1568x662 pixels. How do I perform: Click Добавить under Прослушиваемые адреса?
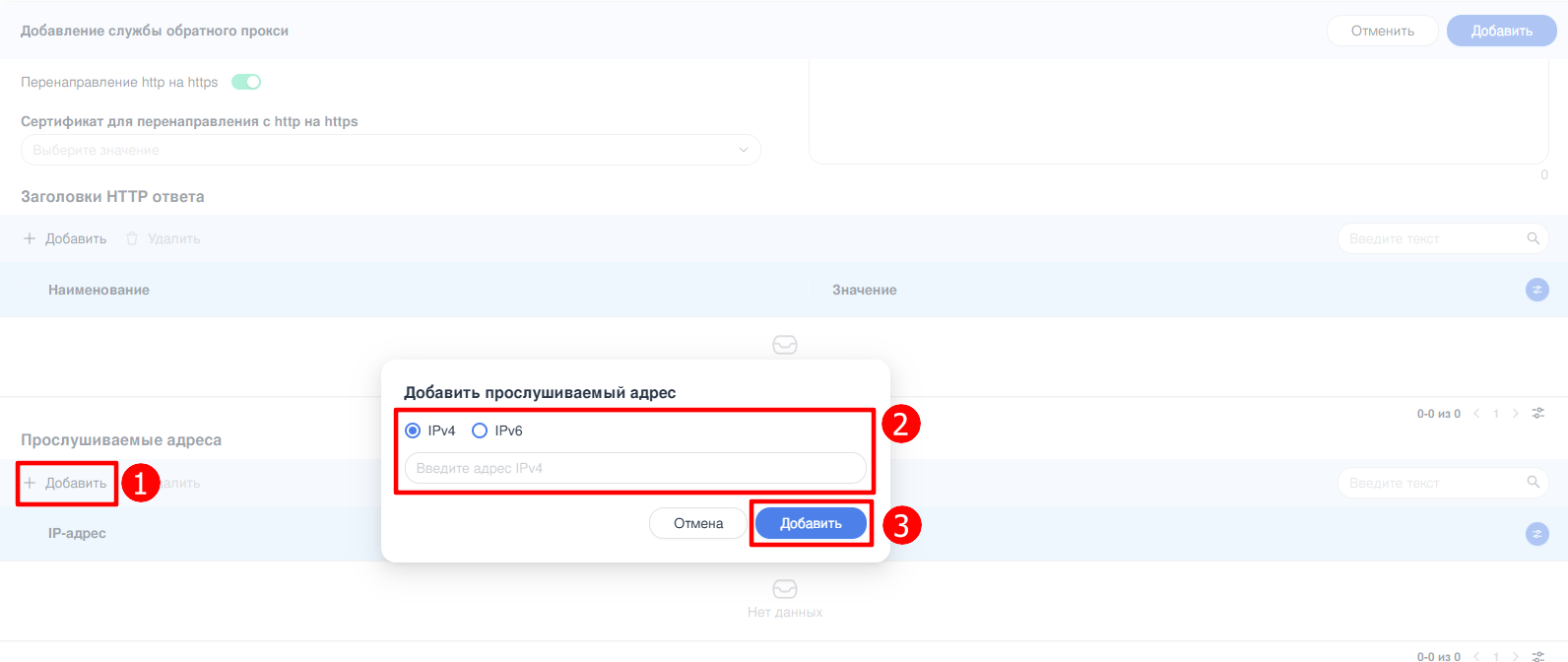click(66, 483)
